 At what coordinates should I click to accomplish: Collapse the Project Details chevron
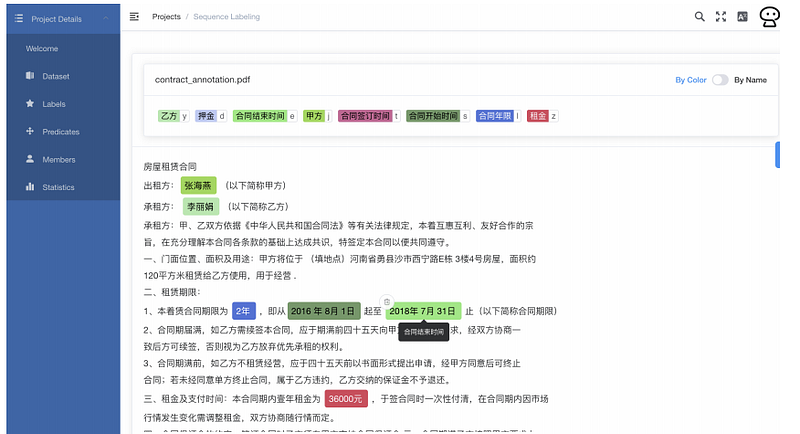coord(106,18)
